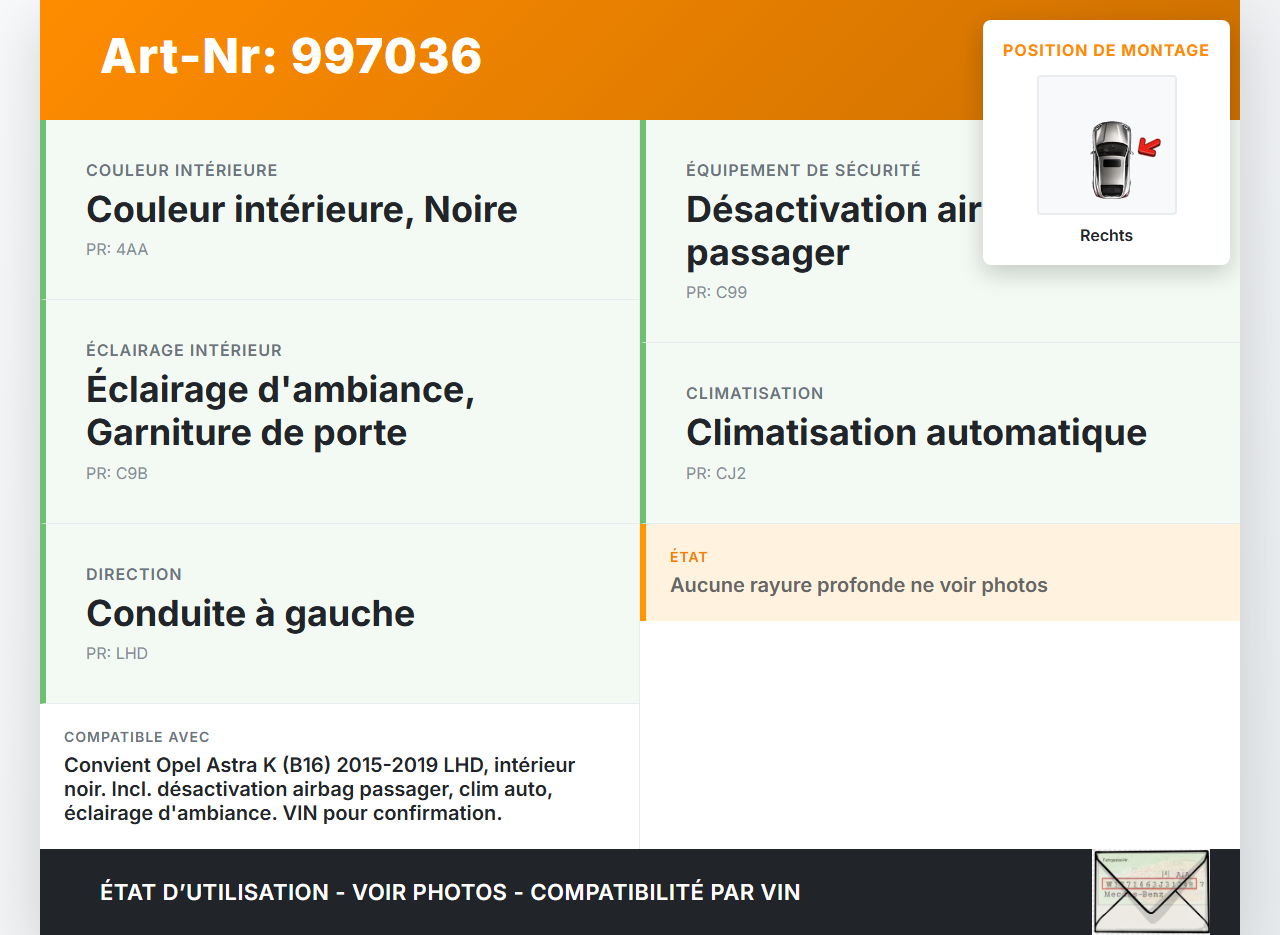Click the COMPATIBLE AVEC label
Viewport: 1280px width, 935px height.
(137, 737)
